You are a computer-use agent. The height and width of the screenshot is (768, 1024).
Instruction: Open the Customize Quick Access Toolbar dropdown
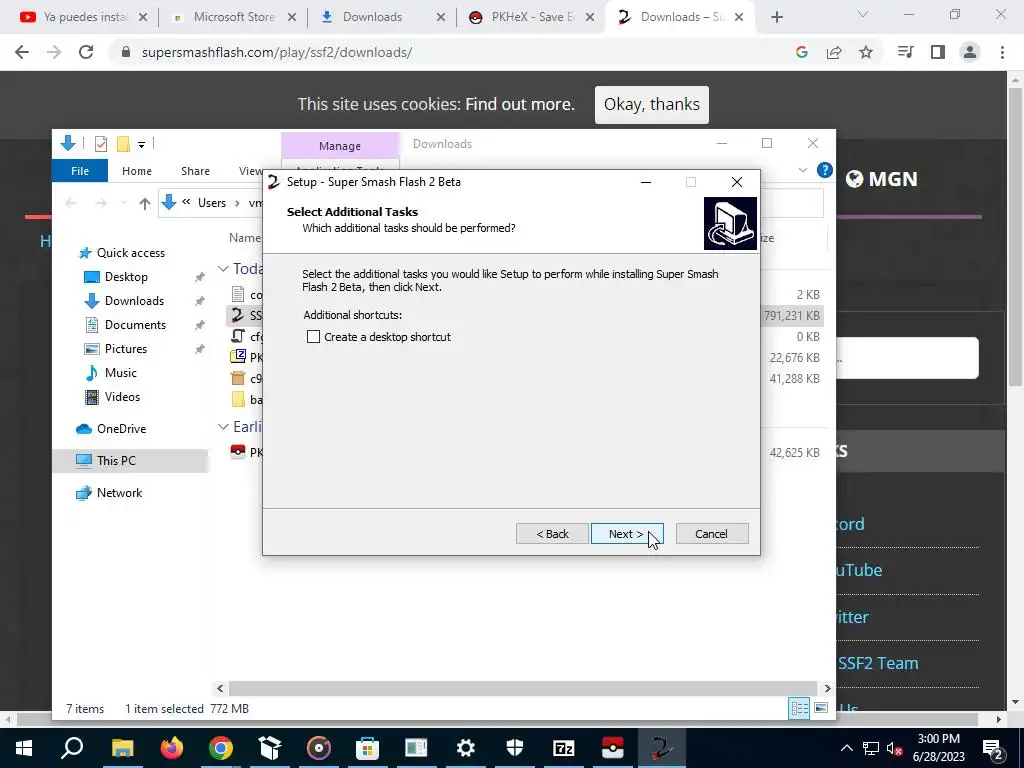click(141, 144)
